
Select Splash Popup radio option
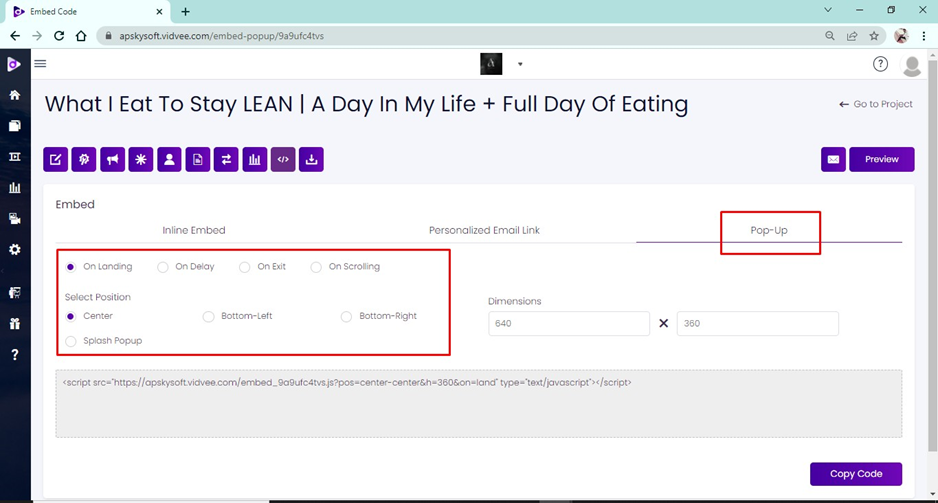[71, 341]
